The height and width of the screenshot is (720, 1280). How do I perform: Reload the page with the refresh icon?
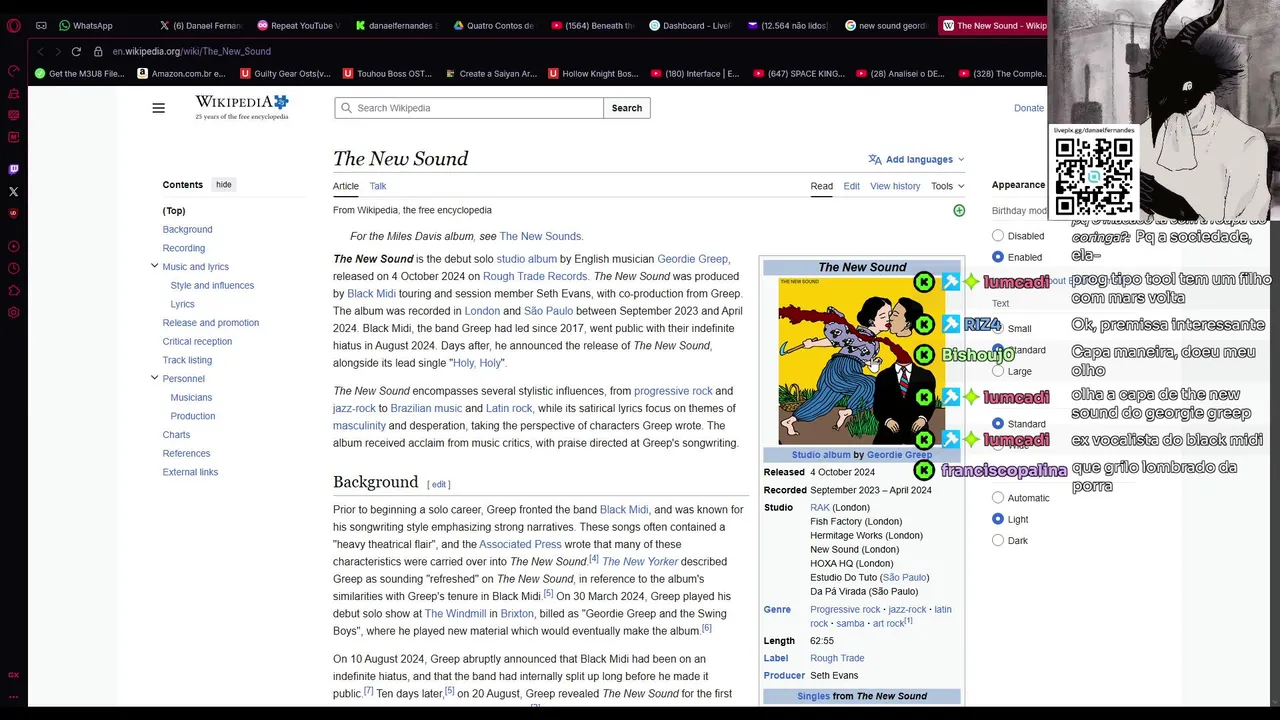tap(76, 51)
